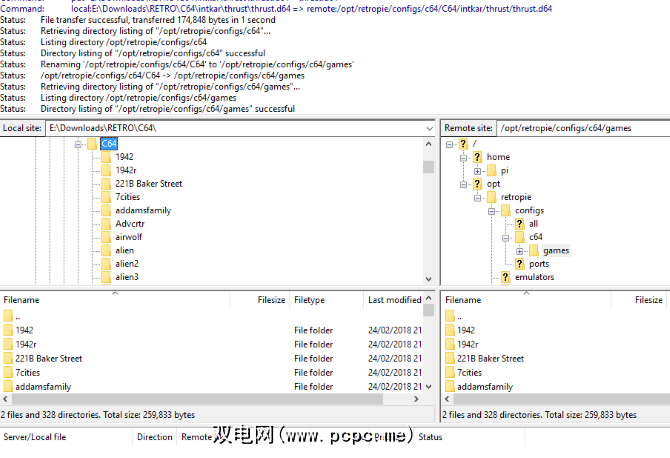670x458 pixels.
Task: Select airwolf folder in local tree
Action: tap(129, 237)
